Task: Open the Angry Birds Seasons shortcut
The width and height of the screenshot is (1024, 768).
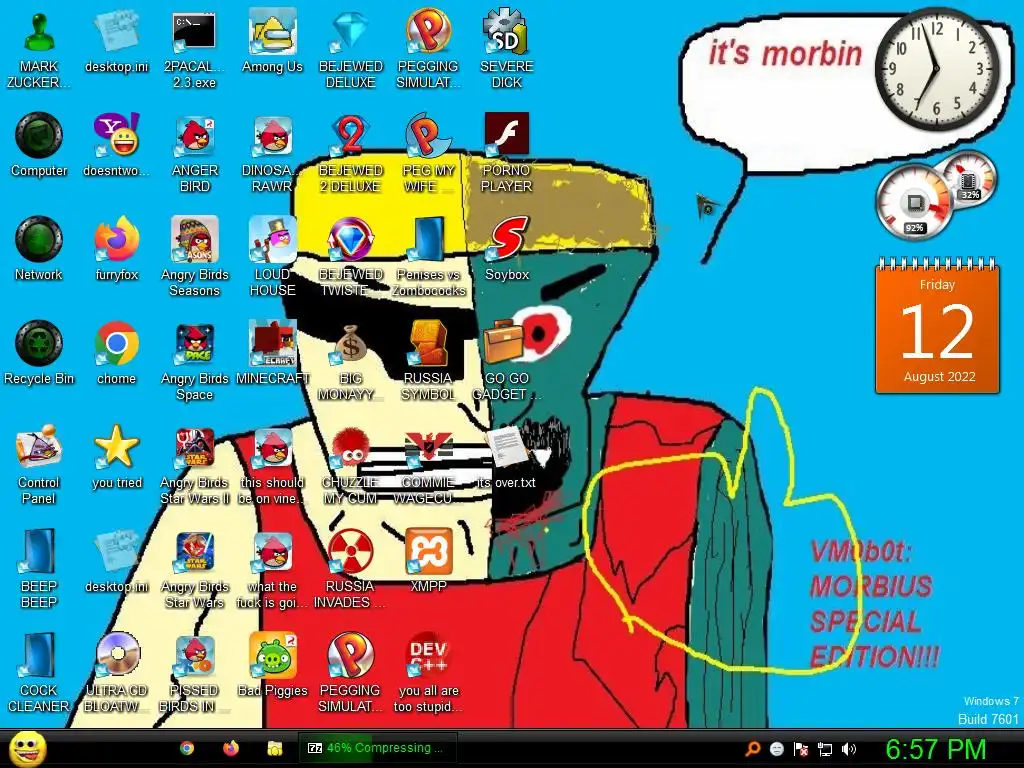Action: tap(195, 258)
